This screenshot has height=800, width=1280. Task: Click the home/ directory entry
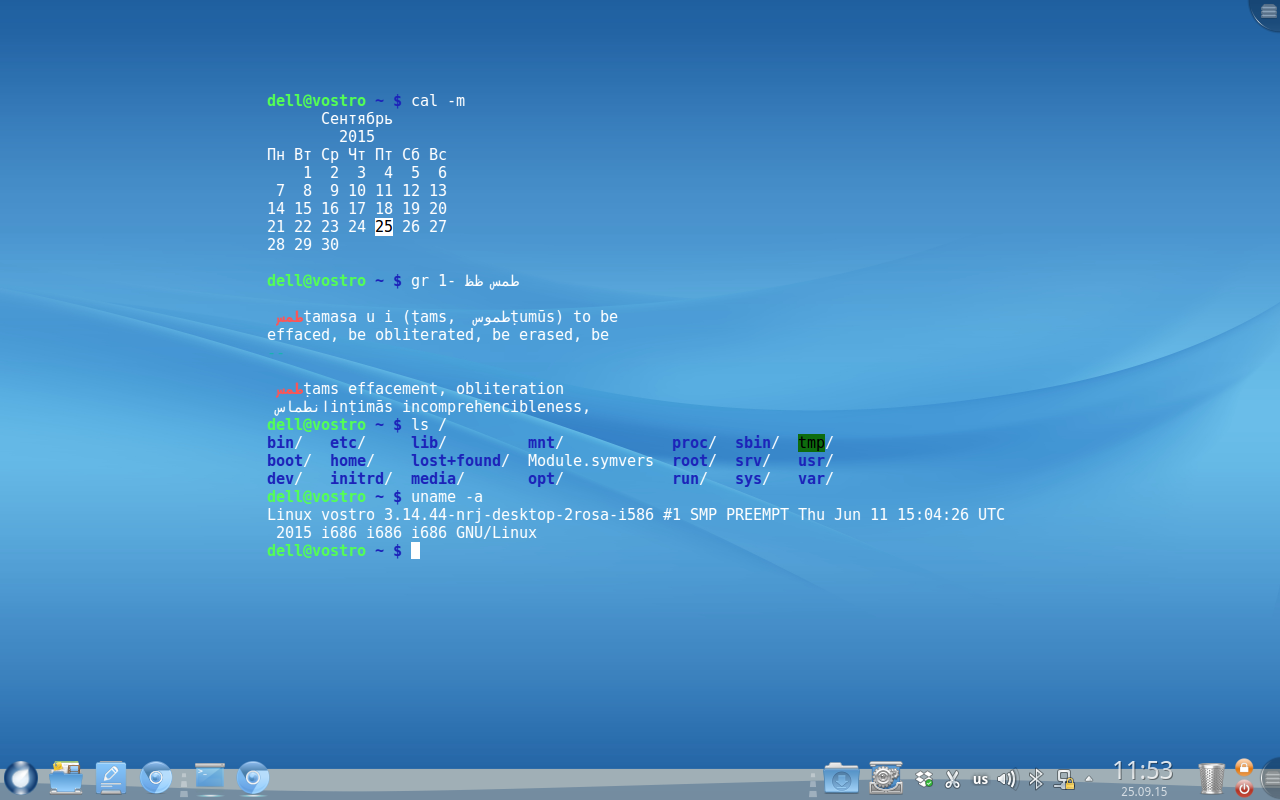pyautogui.click(x=352, y=461)
